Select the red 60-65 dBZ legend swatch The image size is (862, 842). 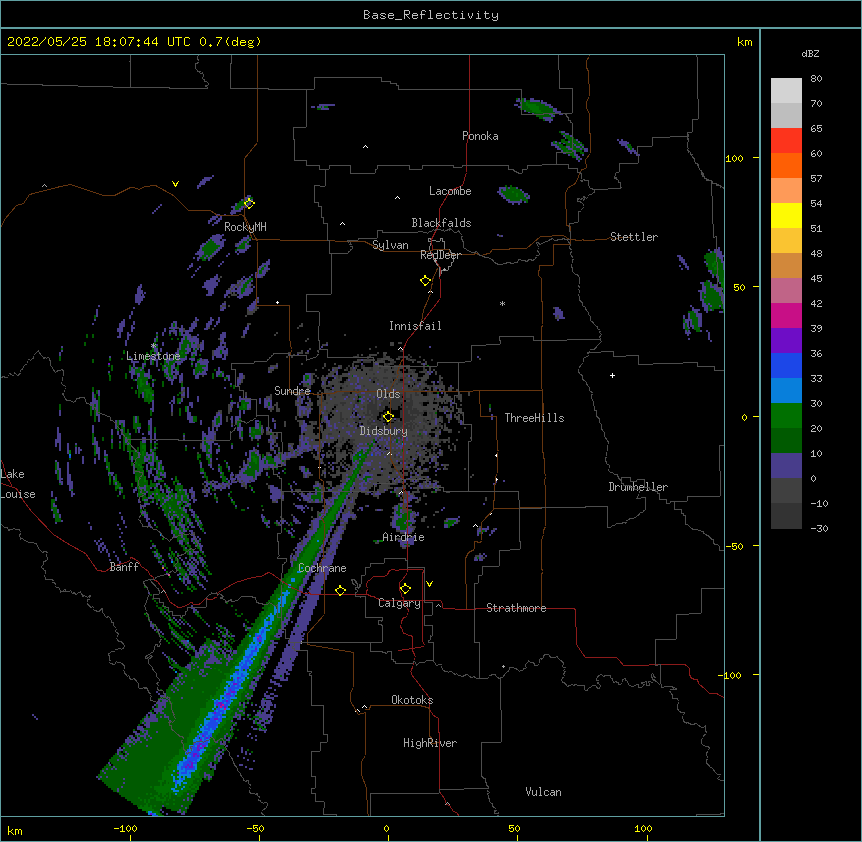786,141
